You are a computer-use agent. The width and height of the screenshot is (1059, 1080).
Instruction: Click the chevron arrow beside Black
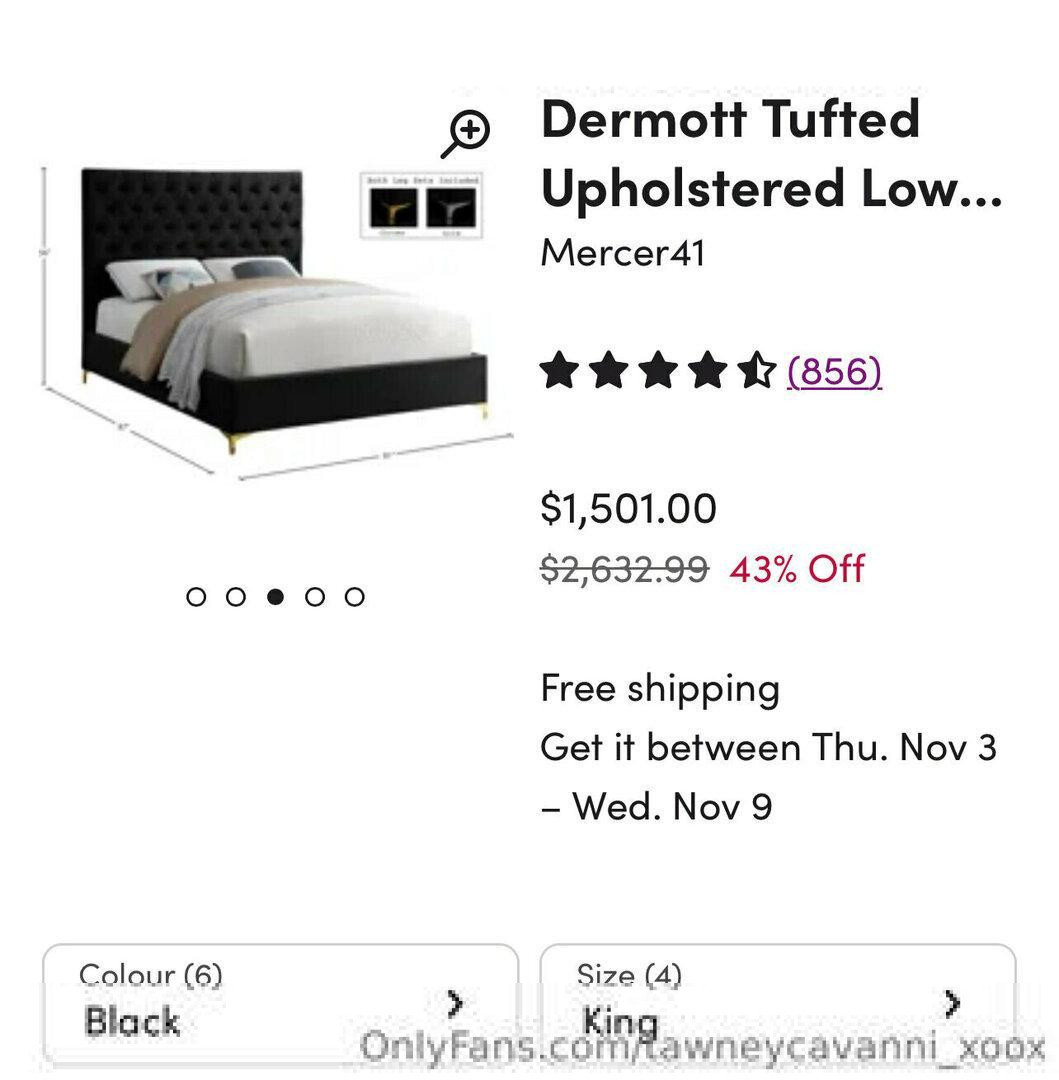455,1003
